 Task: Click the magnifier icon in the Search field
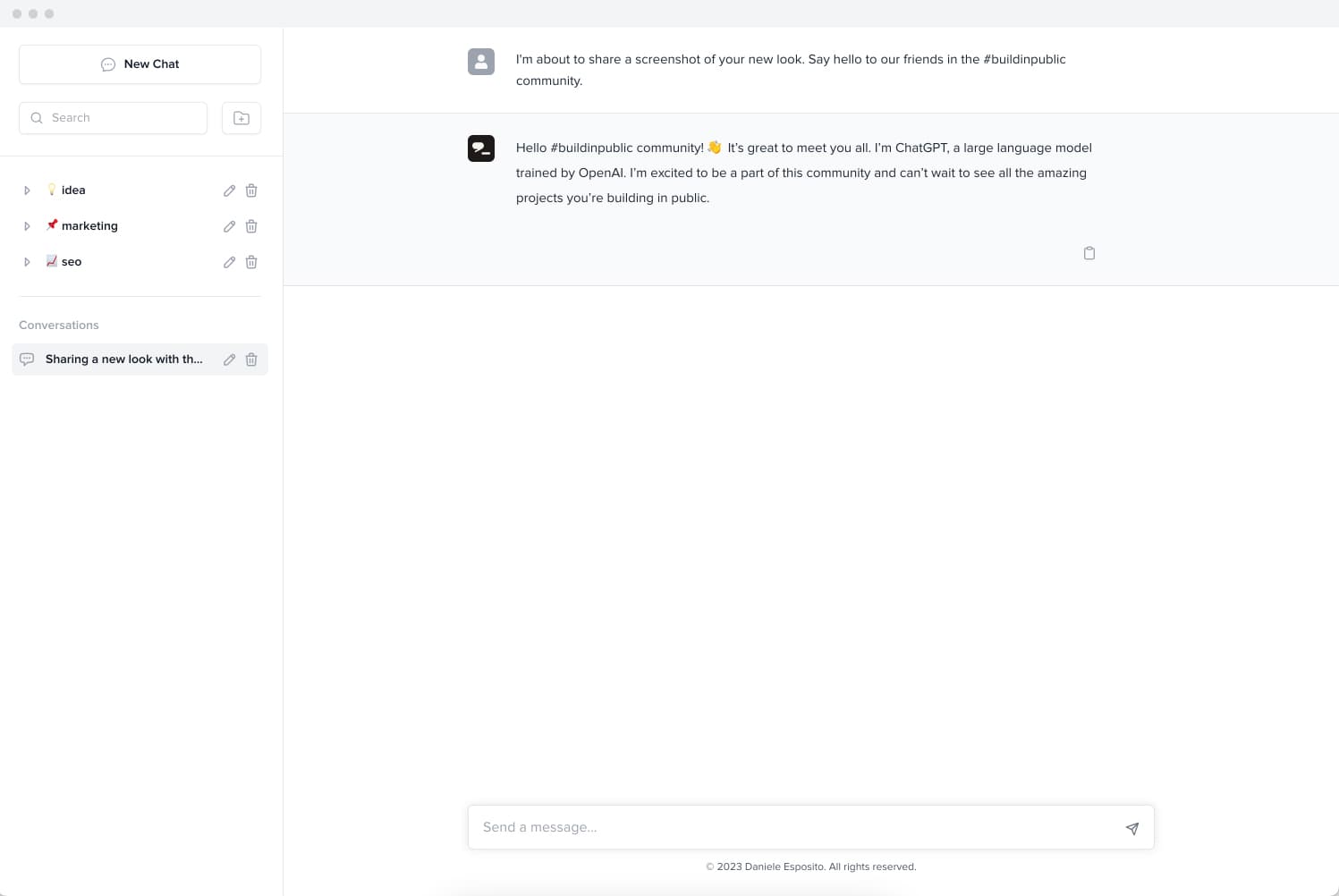(37, 118)
